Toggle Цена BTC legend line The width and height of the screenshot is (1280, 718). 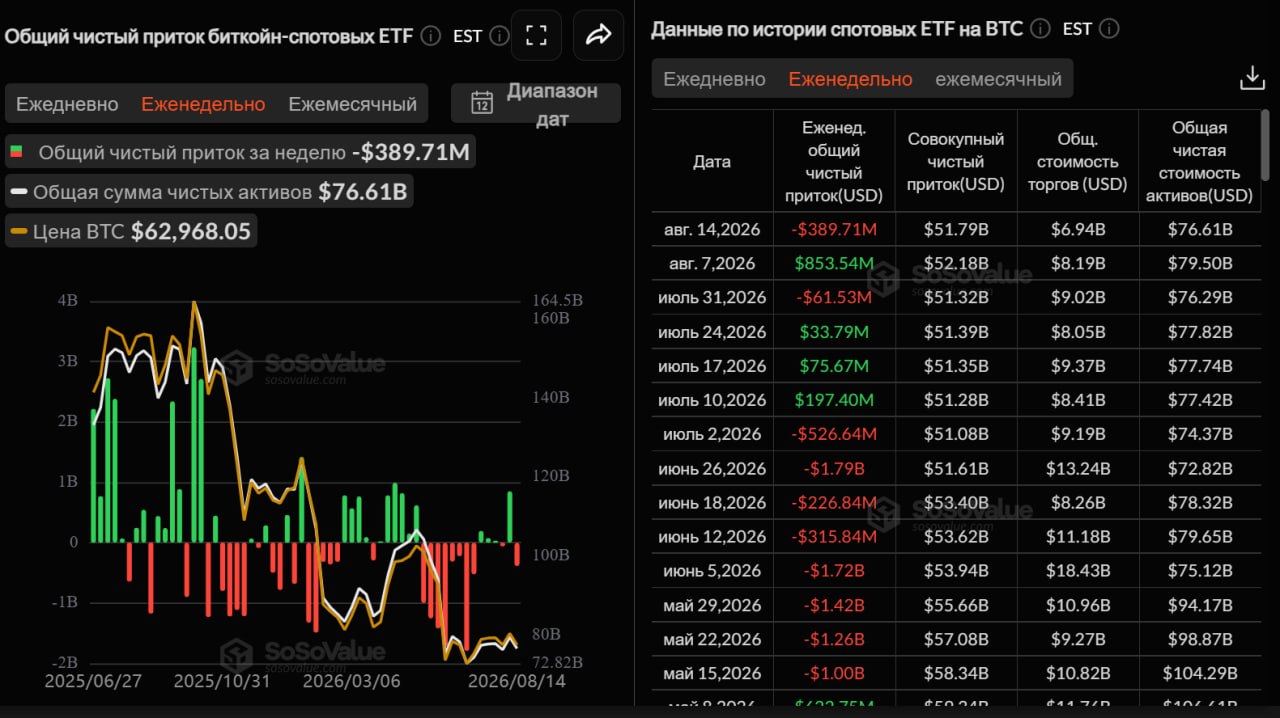pyautogui.click(x=132, y=231)
